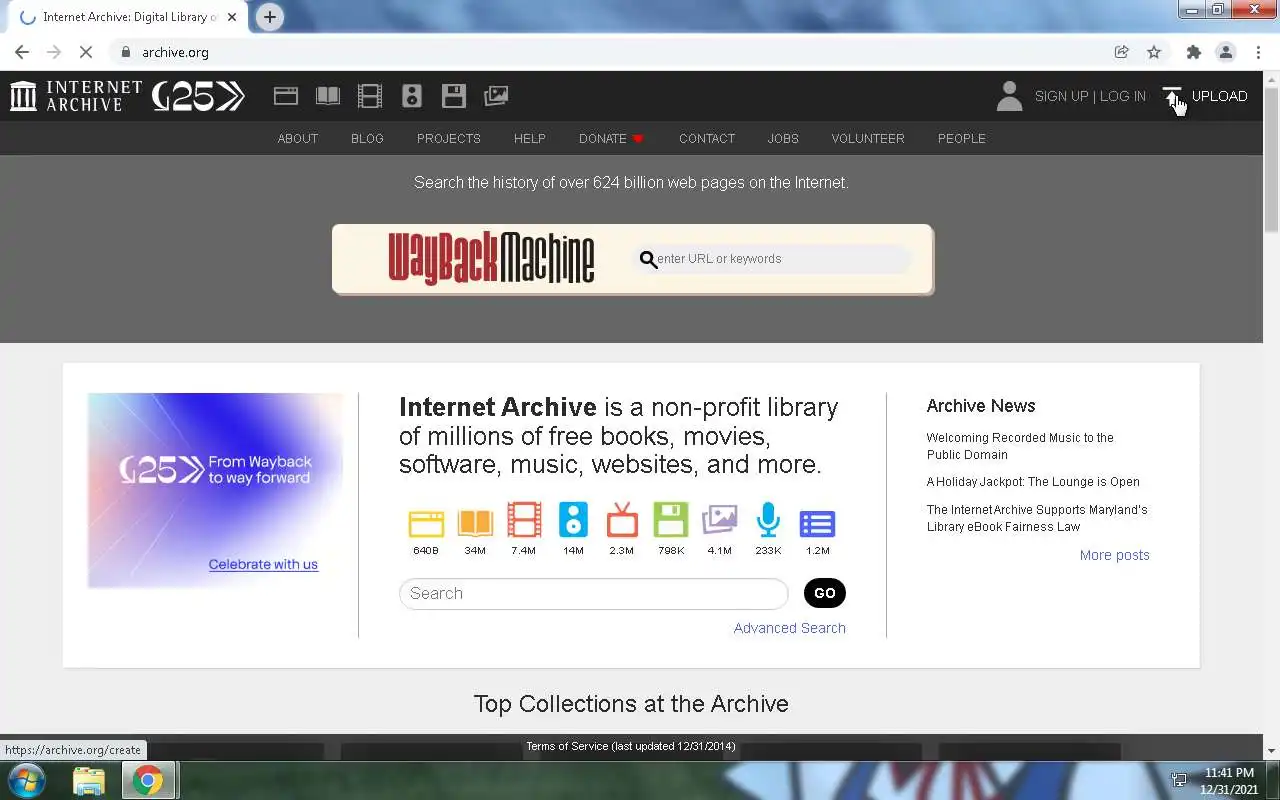Open the ABOUT menu item
This screenshot has width=1280, height=800.
point(298,138)
